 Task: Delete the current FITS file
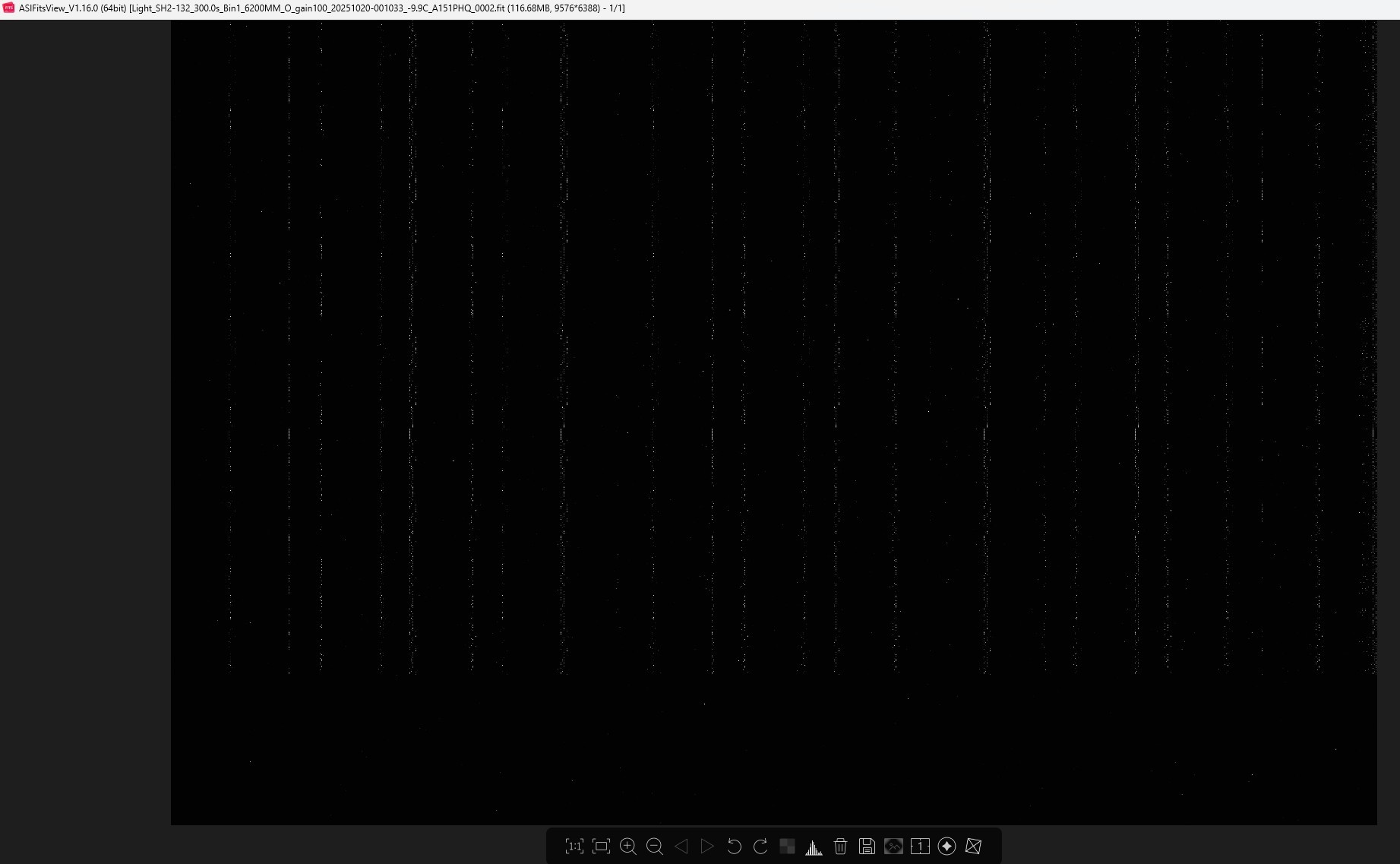tap(840, 847)
